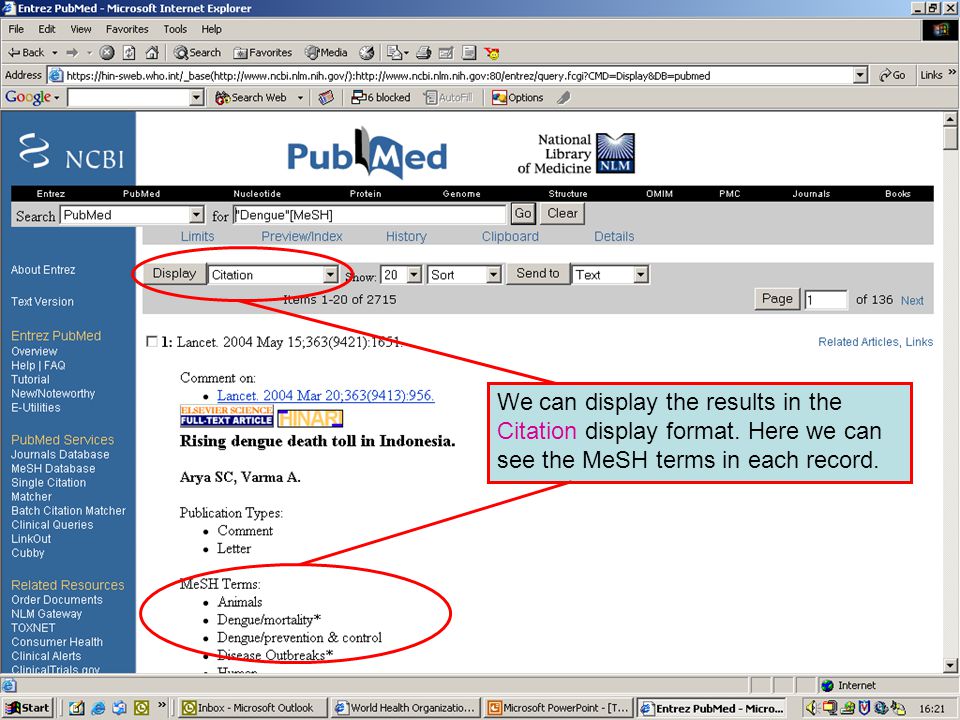
Task: Click the 6 blocked popup blocker
Action: coord(381,97)
